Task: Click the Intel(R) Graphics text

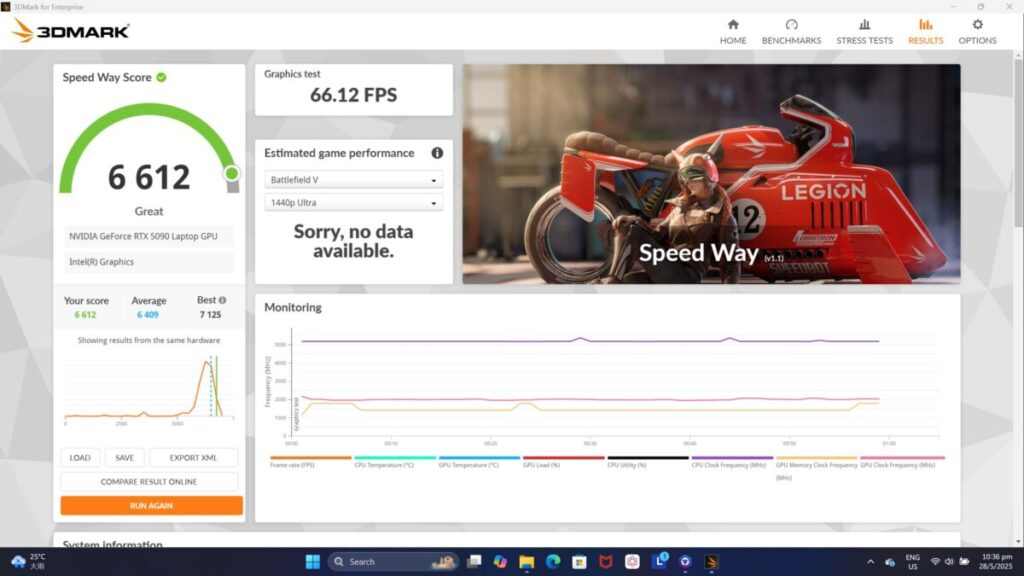Action: pos(101,262)
